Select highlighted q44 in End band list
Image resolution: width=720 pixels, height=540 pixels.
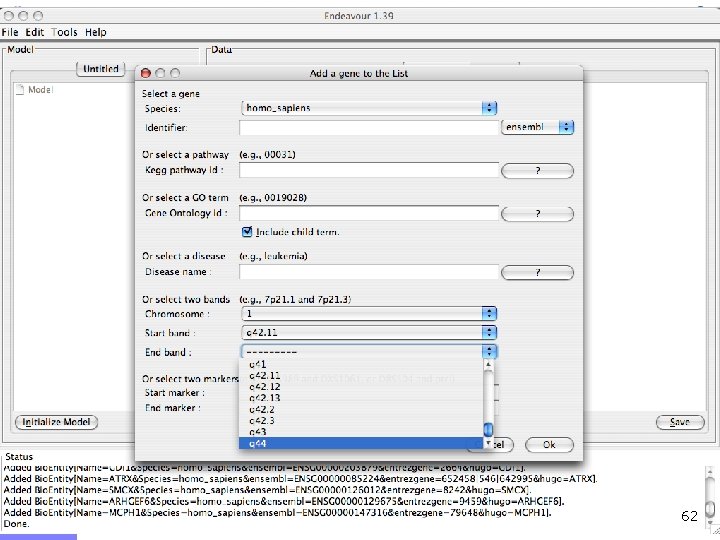361,443
